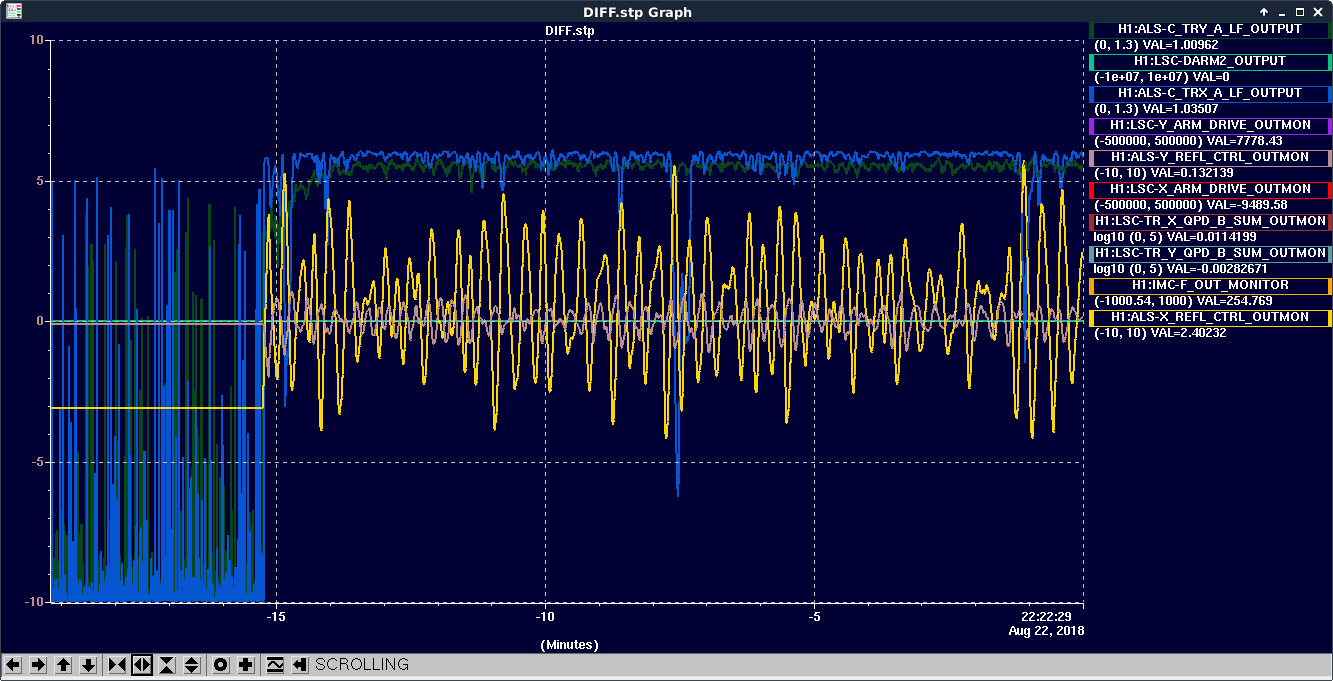1333x681 pixels.
Task: Zoom out horizontally with the outward-triangles icon
Action: click(x=142, y=665)
